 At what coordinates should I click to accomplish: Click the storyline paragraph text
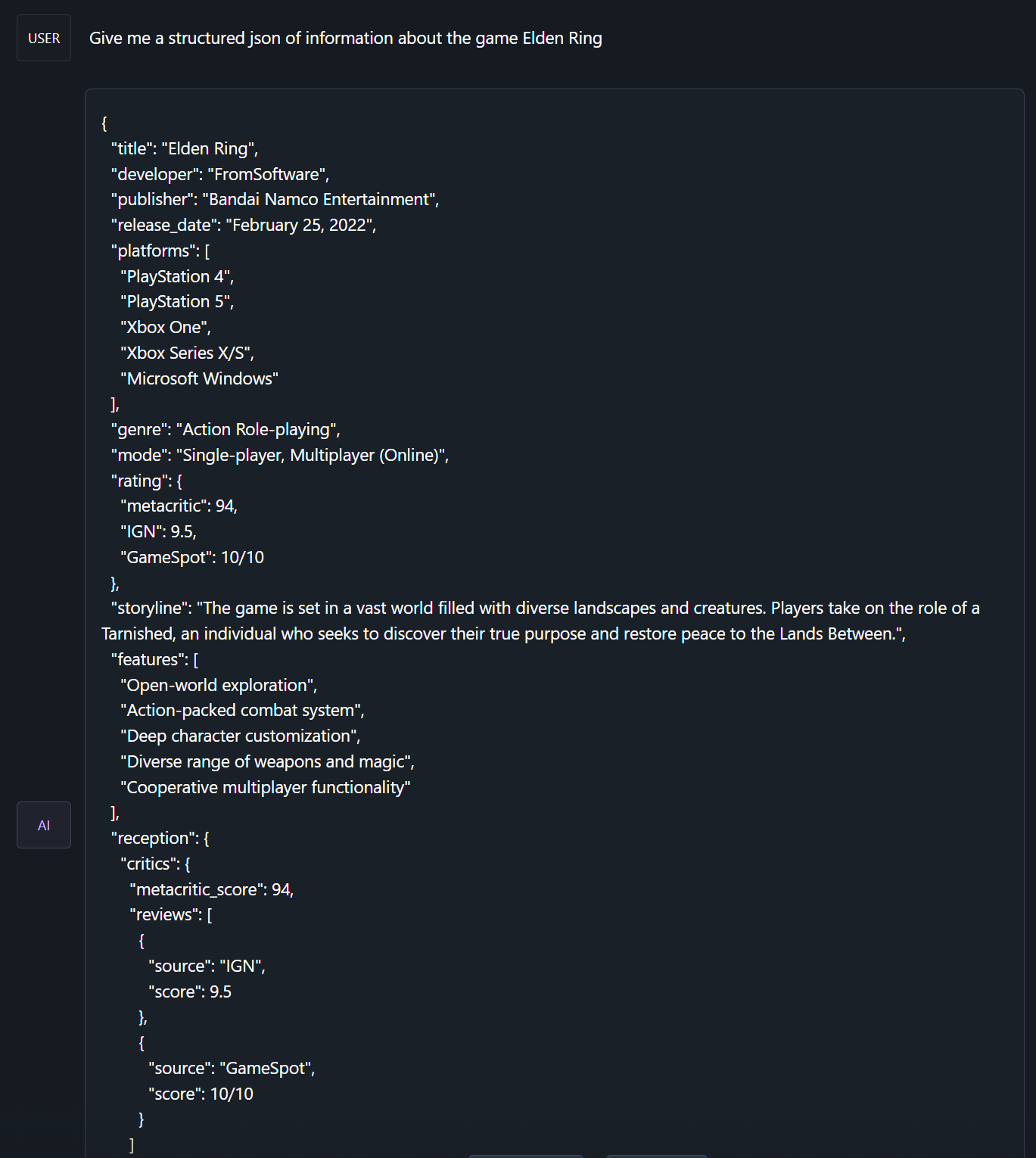pos(530,620)
